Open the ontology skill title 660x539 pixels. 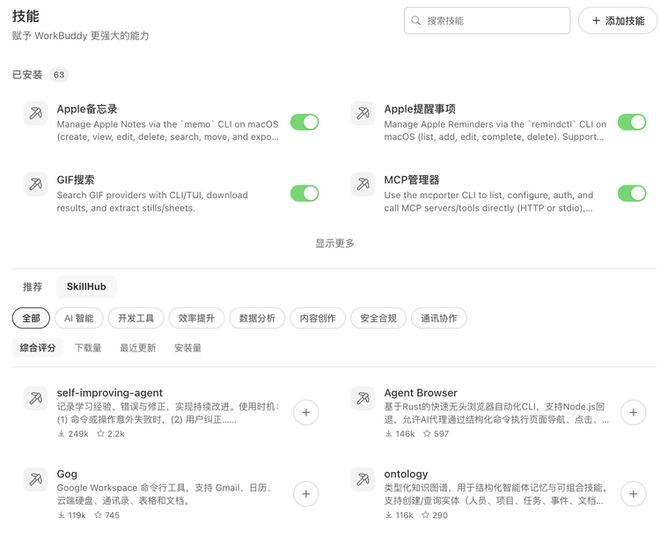coord(406,474)
